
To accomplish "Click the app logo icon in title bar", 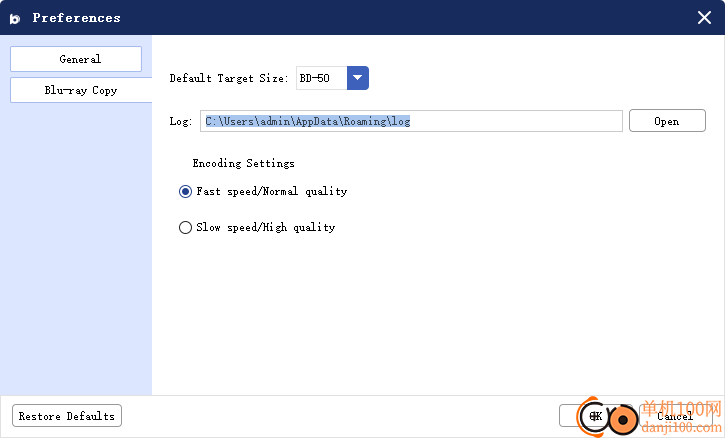I will (x=15, y=19).
